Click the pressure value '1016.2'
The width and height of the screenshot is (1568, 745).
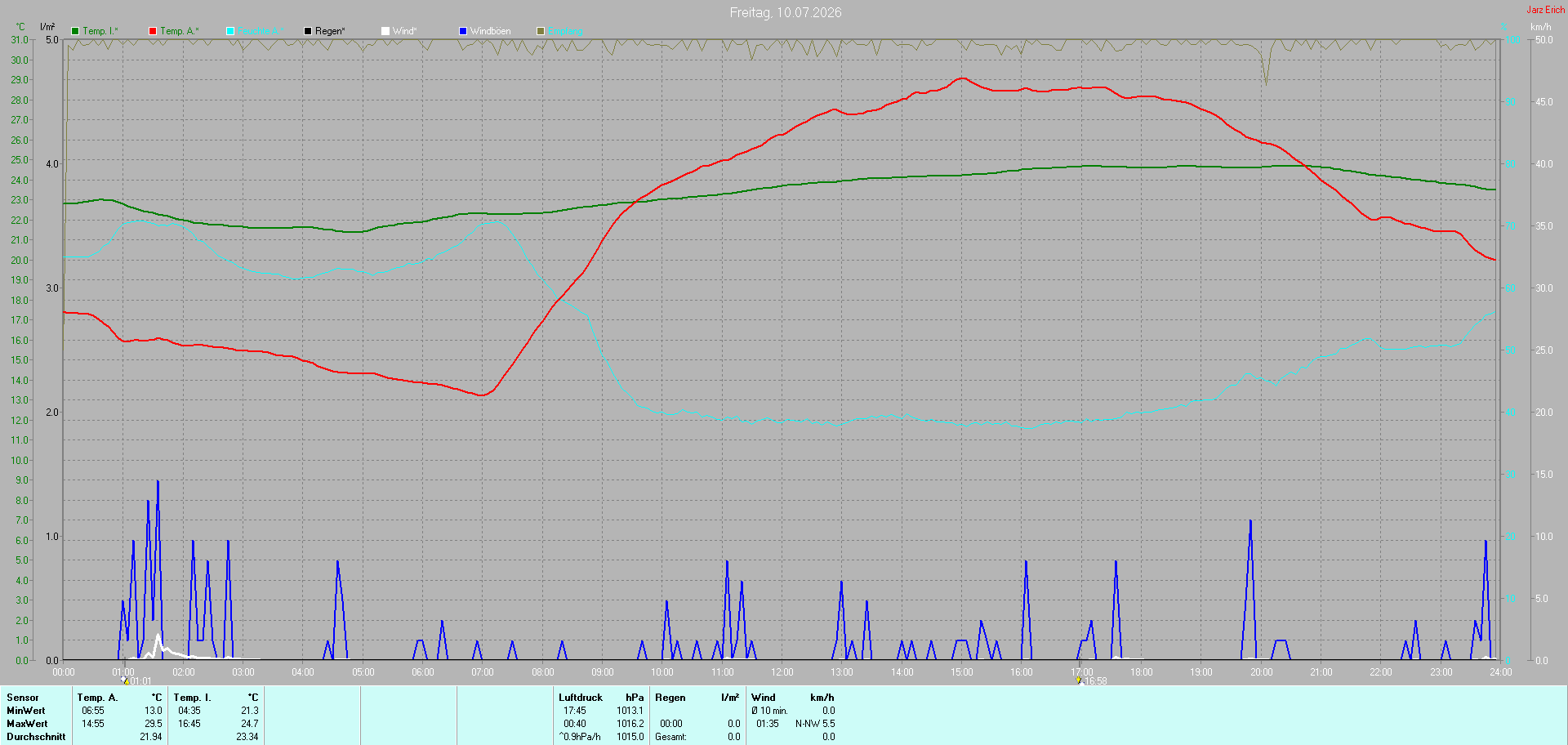click(x=630, y=724)
